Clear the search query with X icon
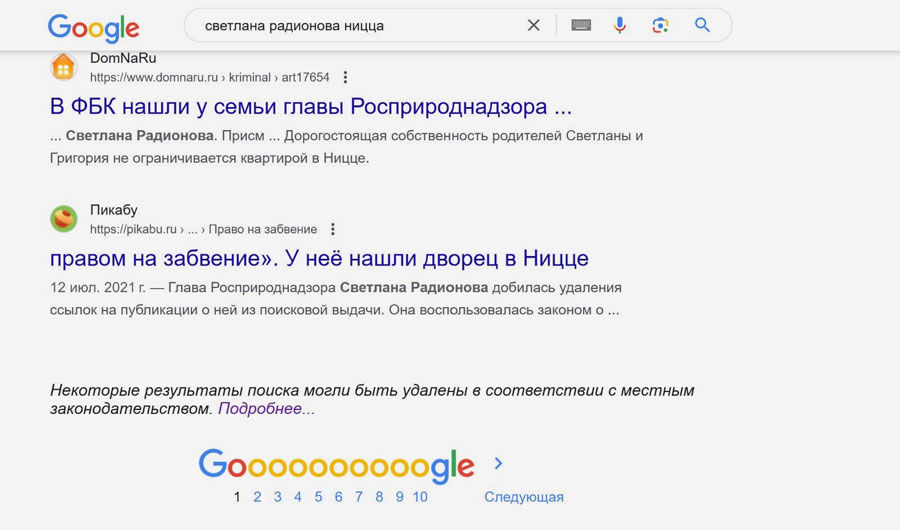Viewport: 900px width, 530px height. tap(533, 25)
